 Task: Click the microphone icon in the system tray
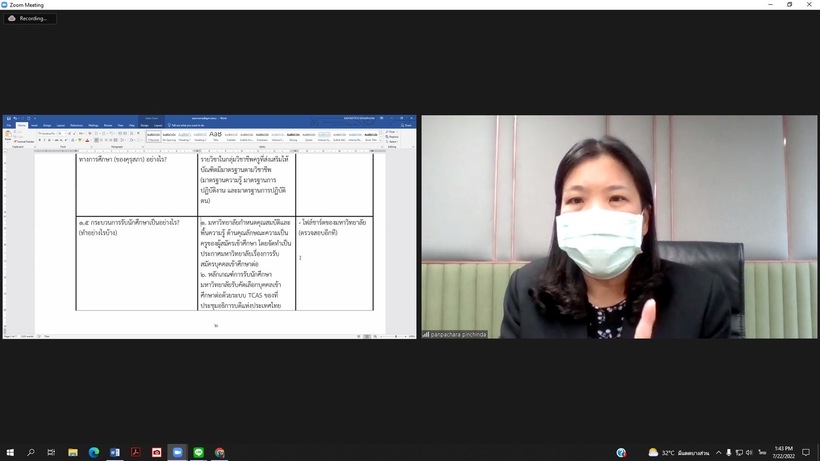click(728, 453)
